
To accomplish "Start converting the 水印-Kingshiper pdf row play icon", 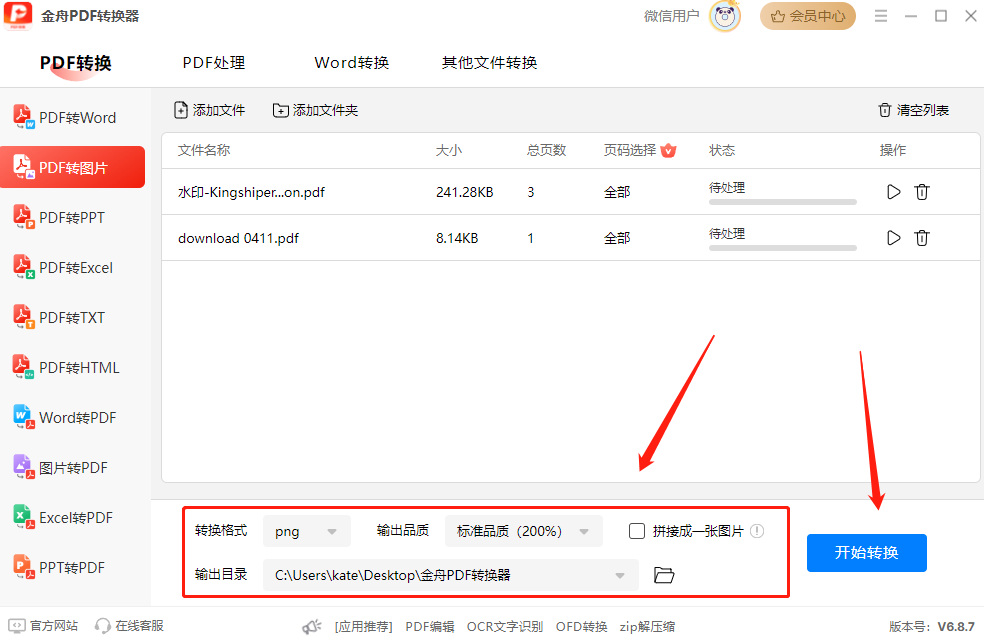I will pyautogui.click(x=894, y=192).
